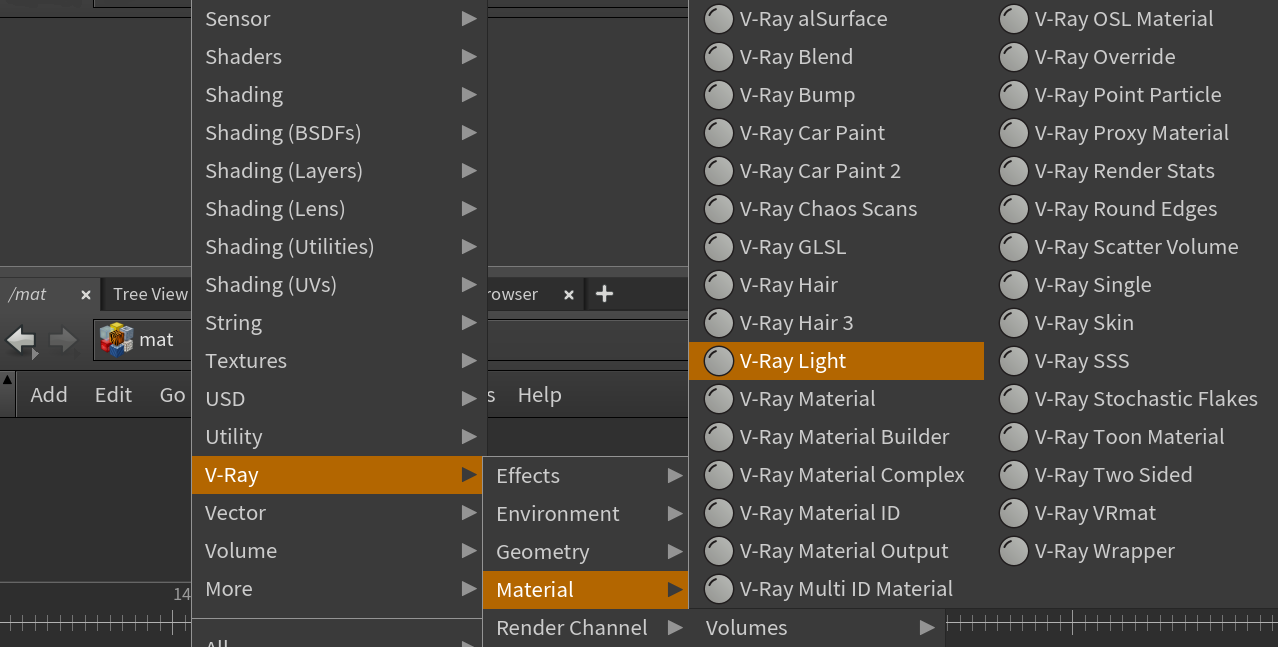Expand the More submenu
Screen dimensions: 1278x647
coord(339,589)
